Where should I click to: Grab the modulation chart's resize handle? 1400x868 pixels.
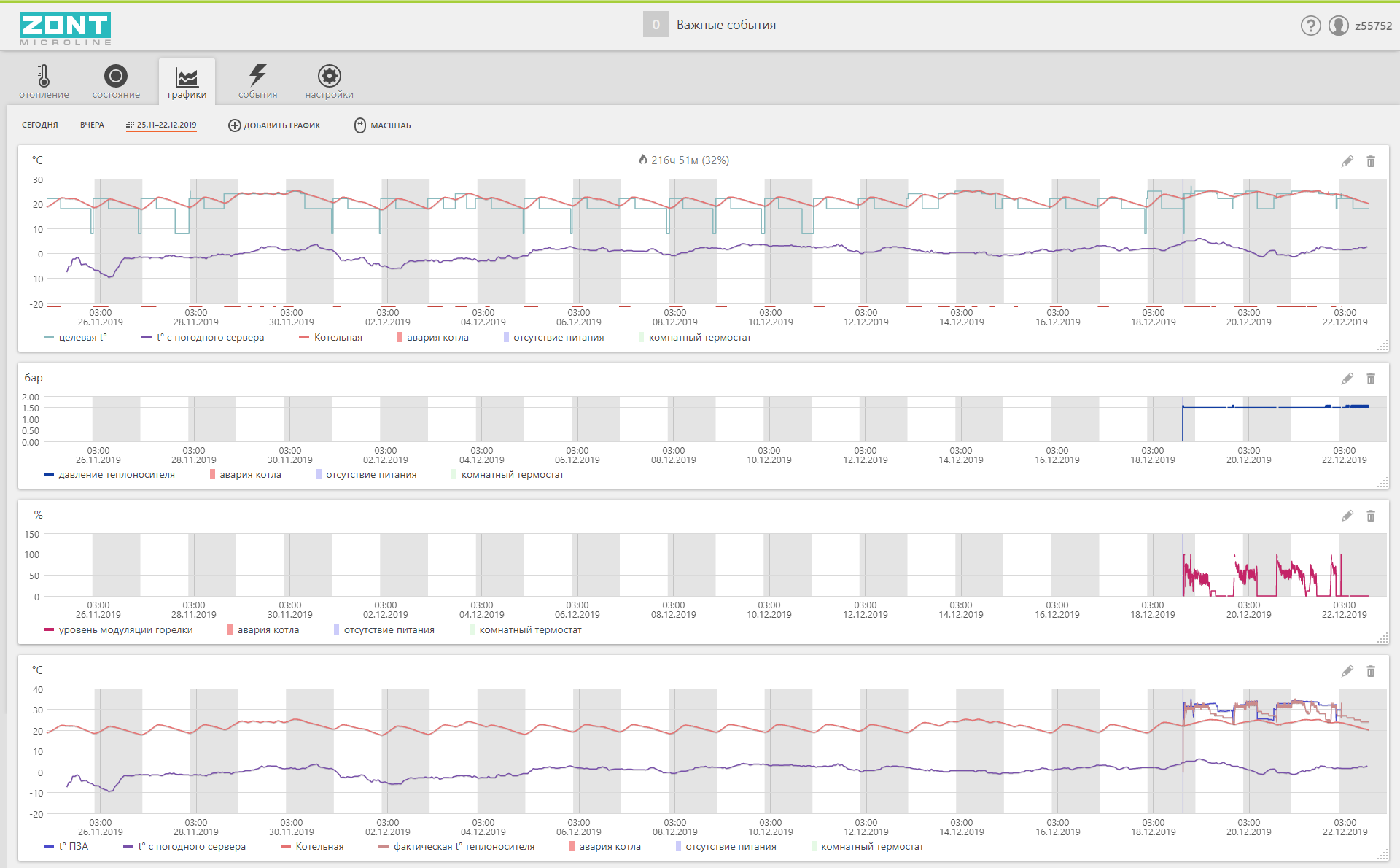click(x=1382, y=638)
